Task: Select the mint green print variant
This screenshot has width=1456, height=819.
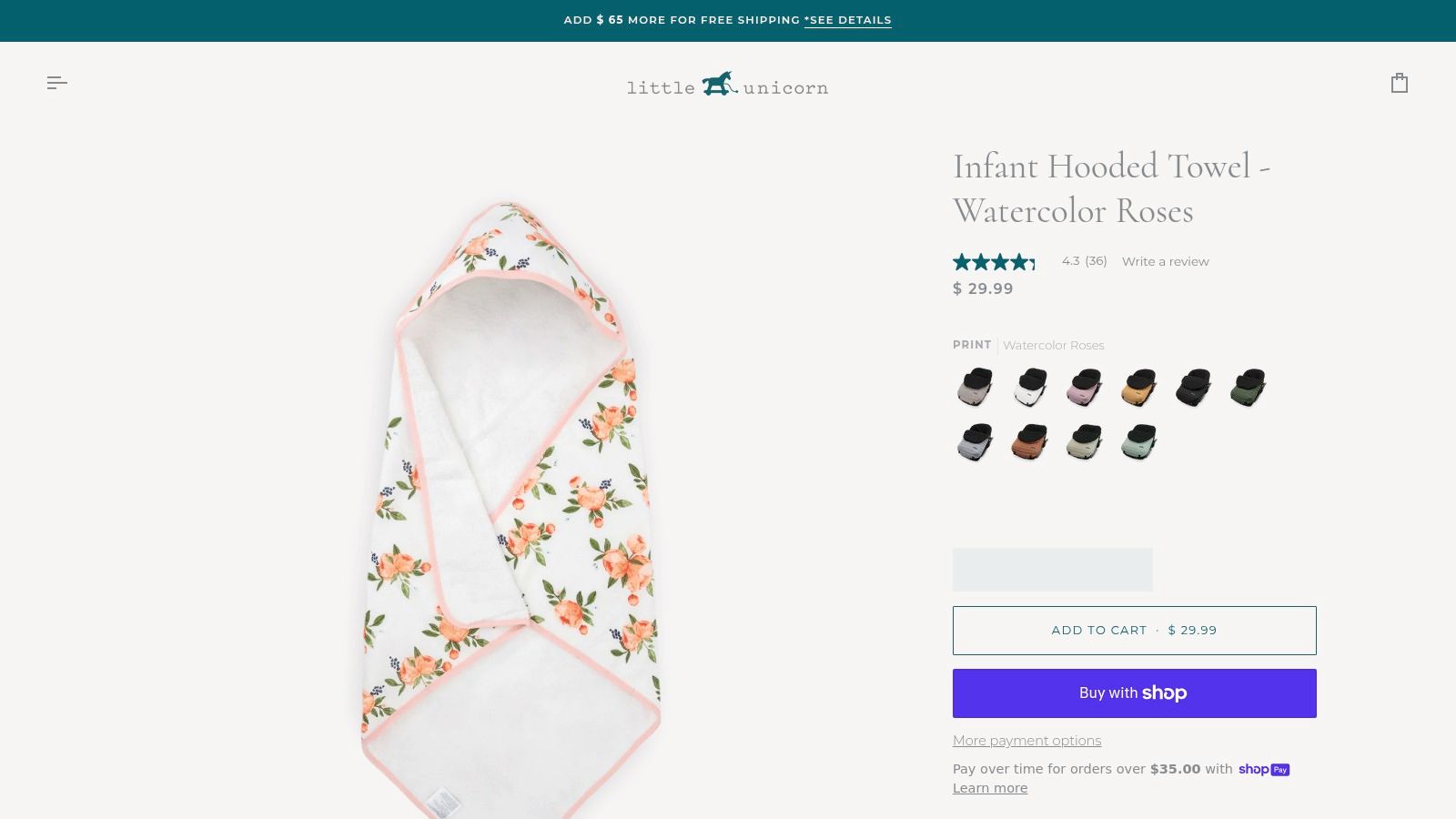Action: point(1137,442)
